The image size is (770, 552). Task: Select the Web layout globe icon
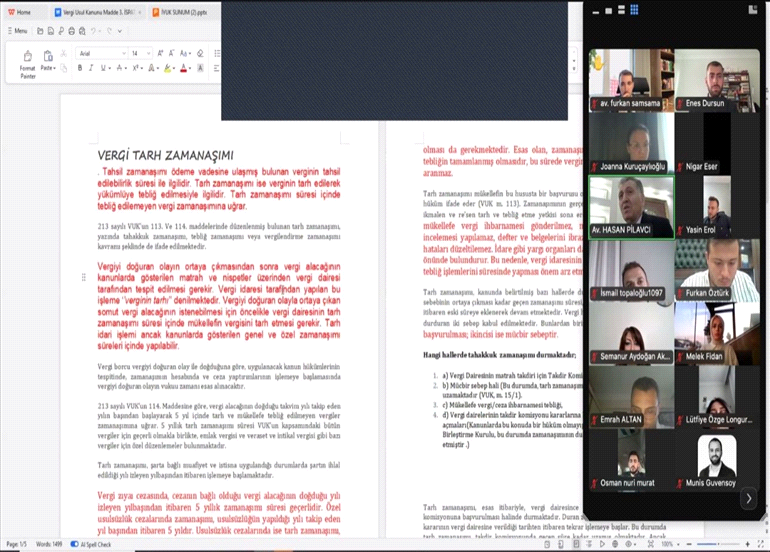click(x=615, y=544)
